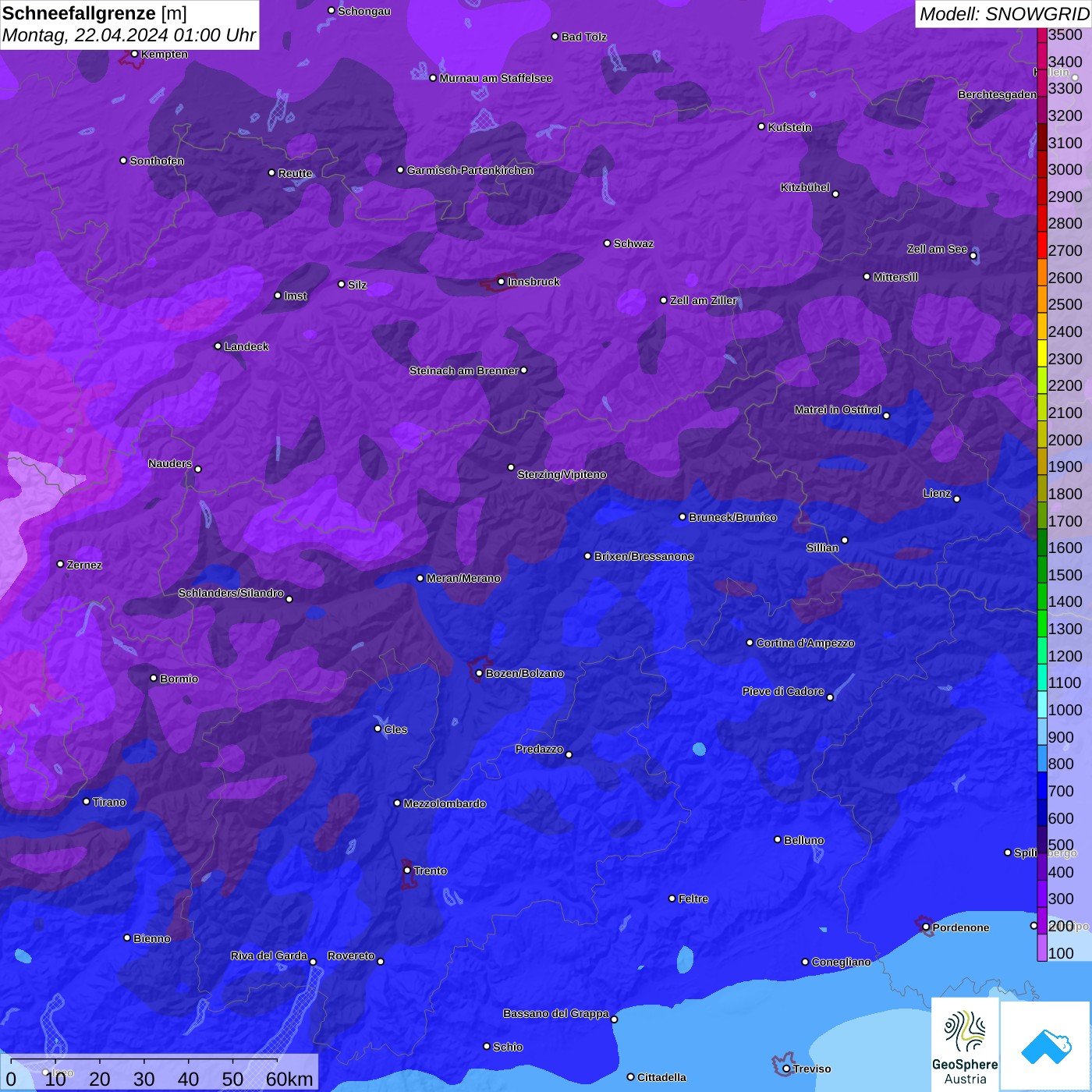Screen dimensions: 1092x1092
Task: Click the blue cloud-arrow logo in the corner
Action: coord(1046,1046)
